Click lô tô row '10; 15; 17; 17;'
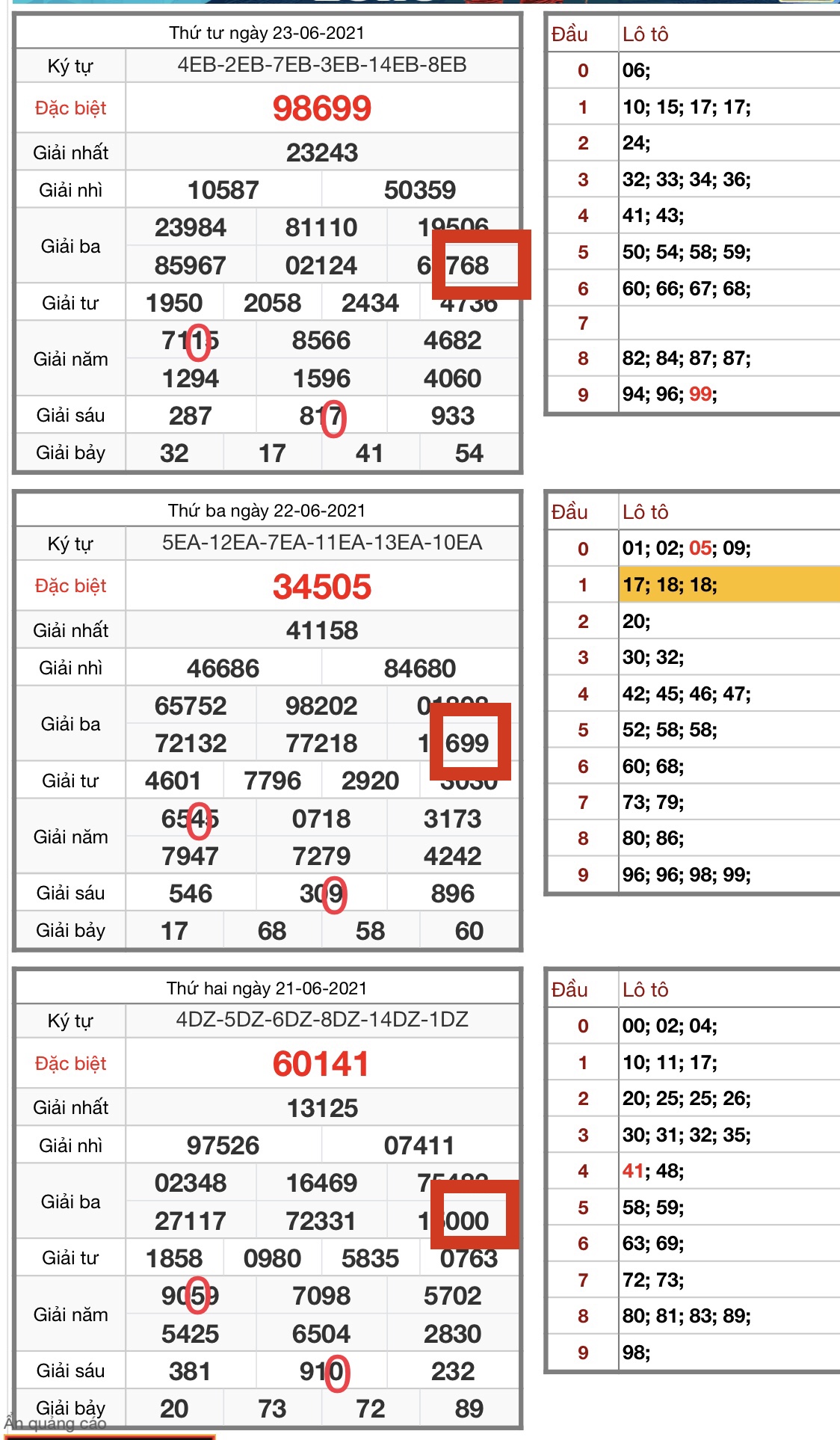The image size is (840, 1440). (687, 107)
